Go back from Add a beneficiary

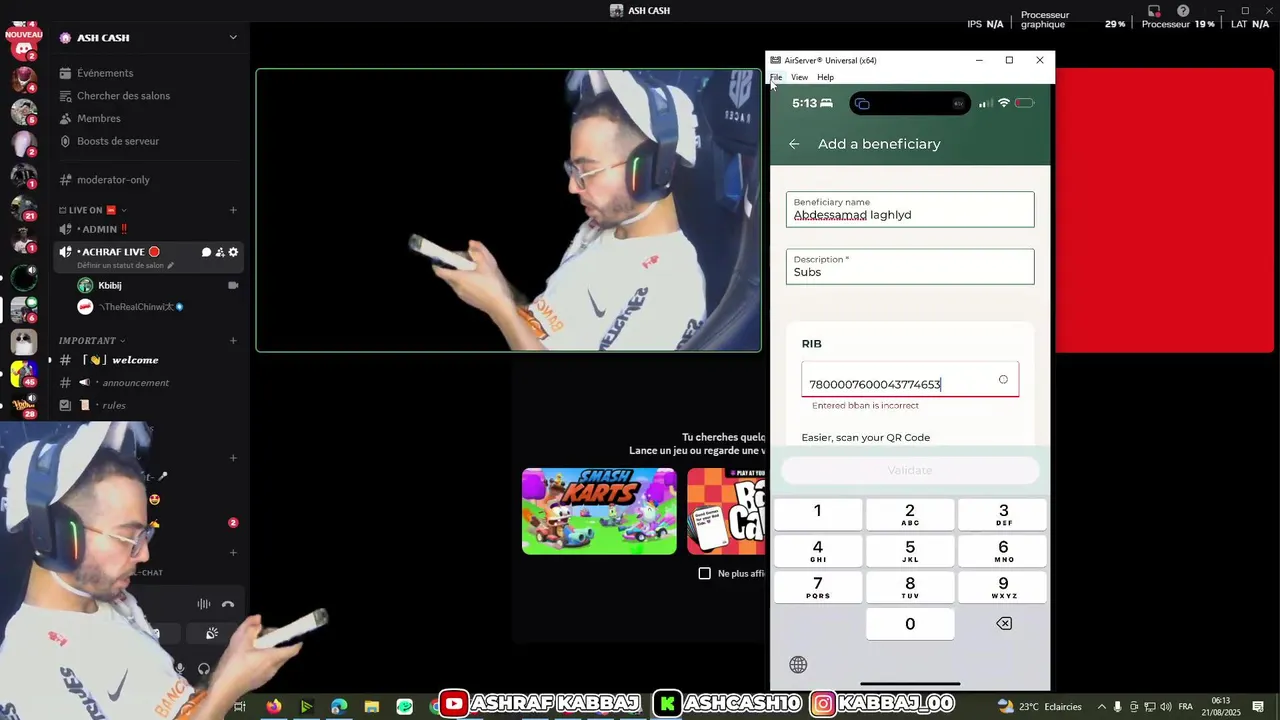pos(794,144)
